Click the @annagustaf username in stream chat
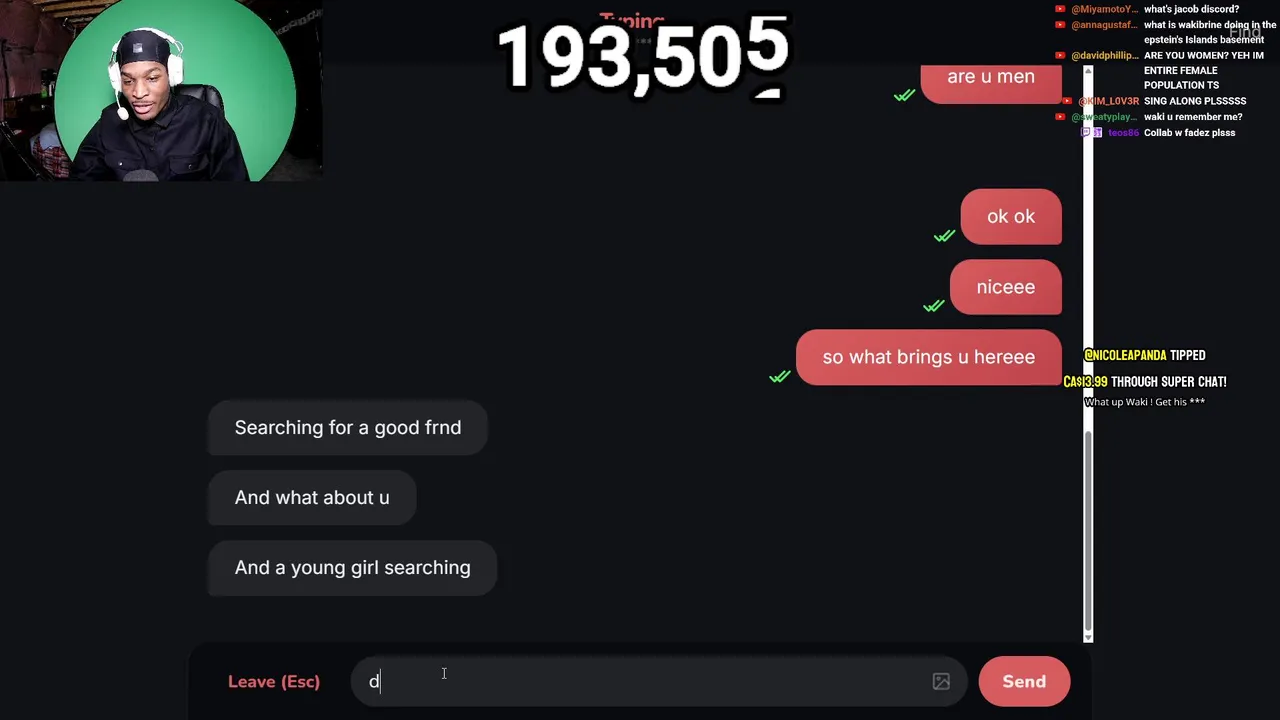Image resolution: width=1280 pixels, height=720 pixels. [1104, 24]
